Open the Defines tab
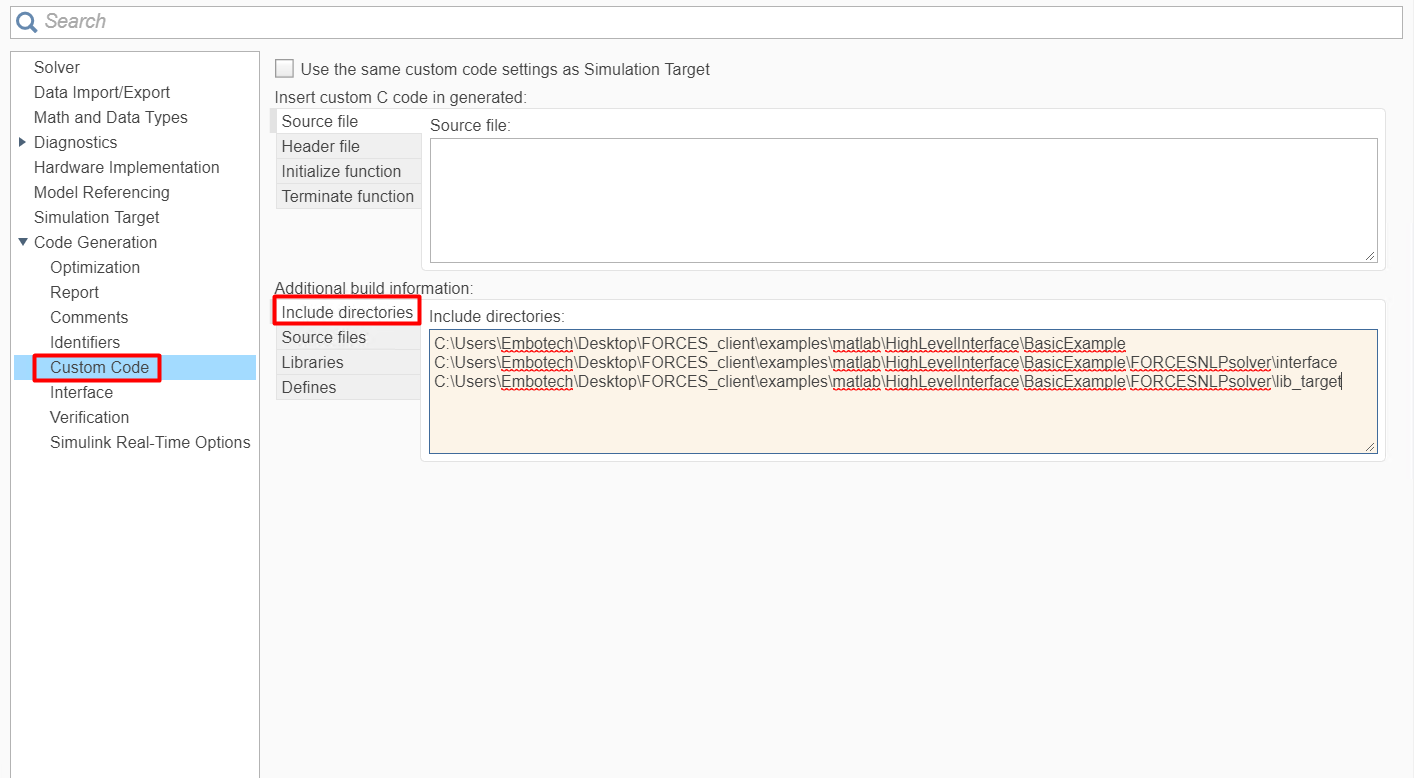 tap(308, 387)
